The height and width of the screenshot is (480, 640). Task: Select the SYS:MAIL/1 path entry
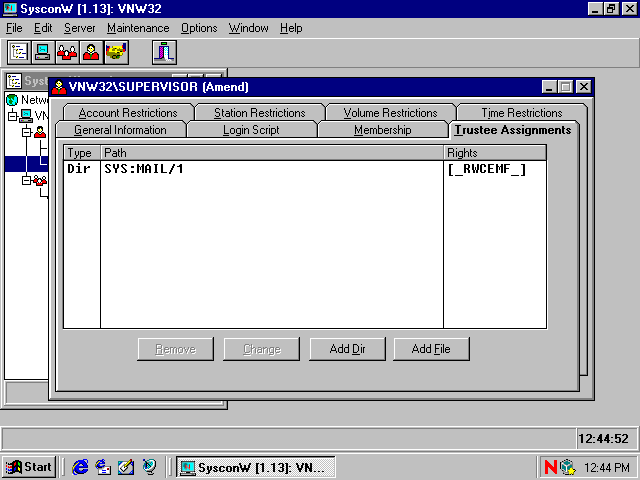coord(144,169)
